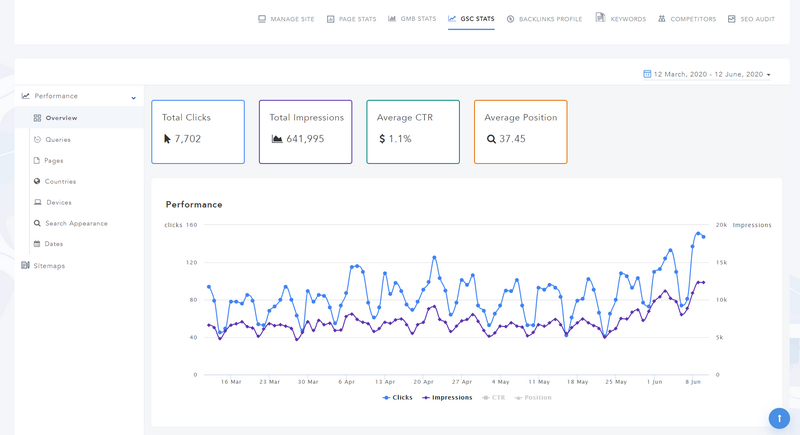Open Countries in the sidebar
800x435 pixels.
(x=60, y=182)
